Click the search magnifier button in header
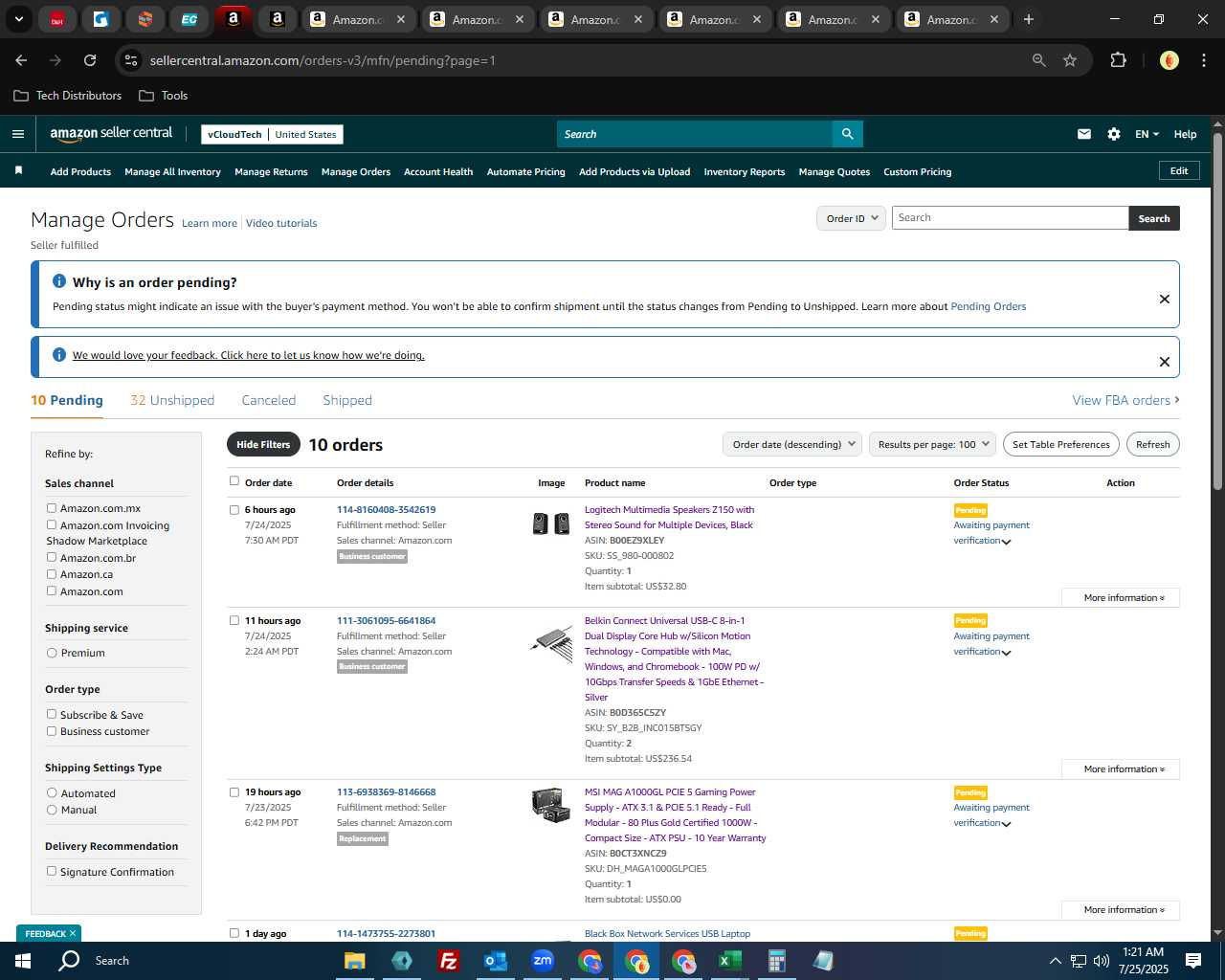1225x980 pixels. click(847, 134)
